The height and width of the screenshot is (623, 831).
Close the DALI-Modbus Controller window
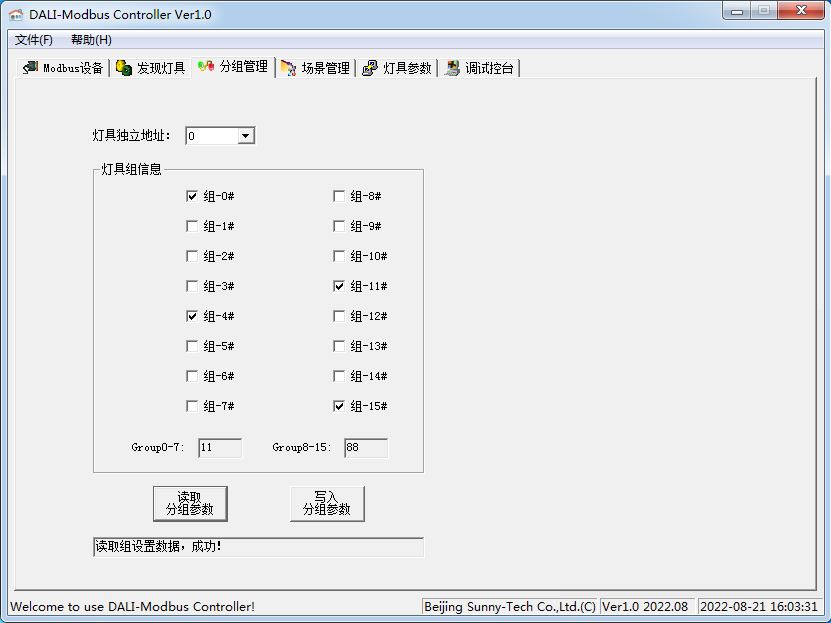coord(801,11)
